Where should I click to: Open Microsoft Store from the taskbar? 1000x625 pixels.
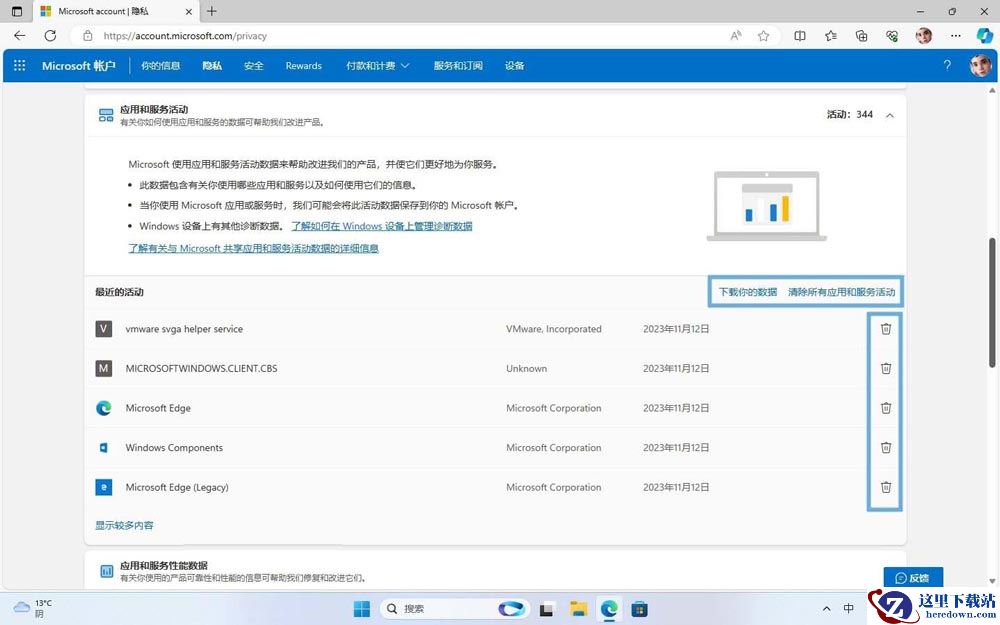tap(639, 609)
